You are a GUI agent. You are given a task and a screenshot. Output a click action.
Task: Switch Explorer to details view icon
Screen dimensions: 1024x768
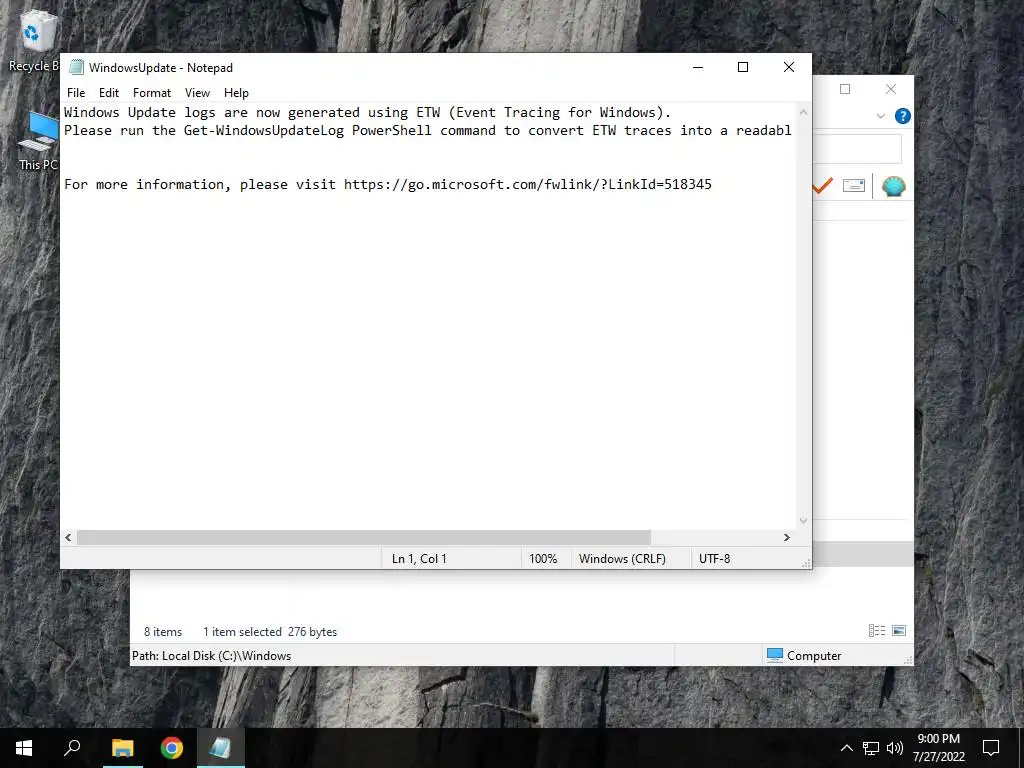pos(876,631)
